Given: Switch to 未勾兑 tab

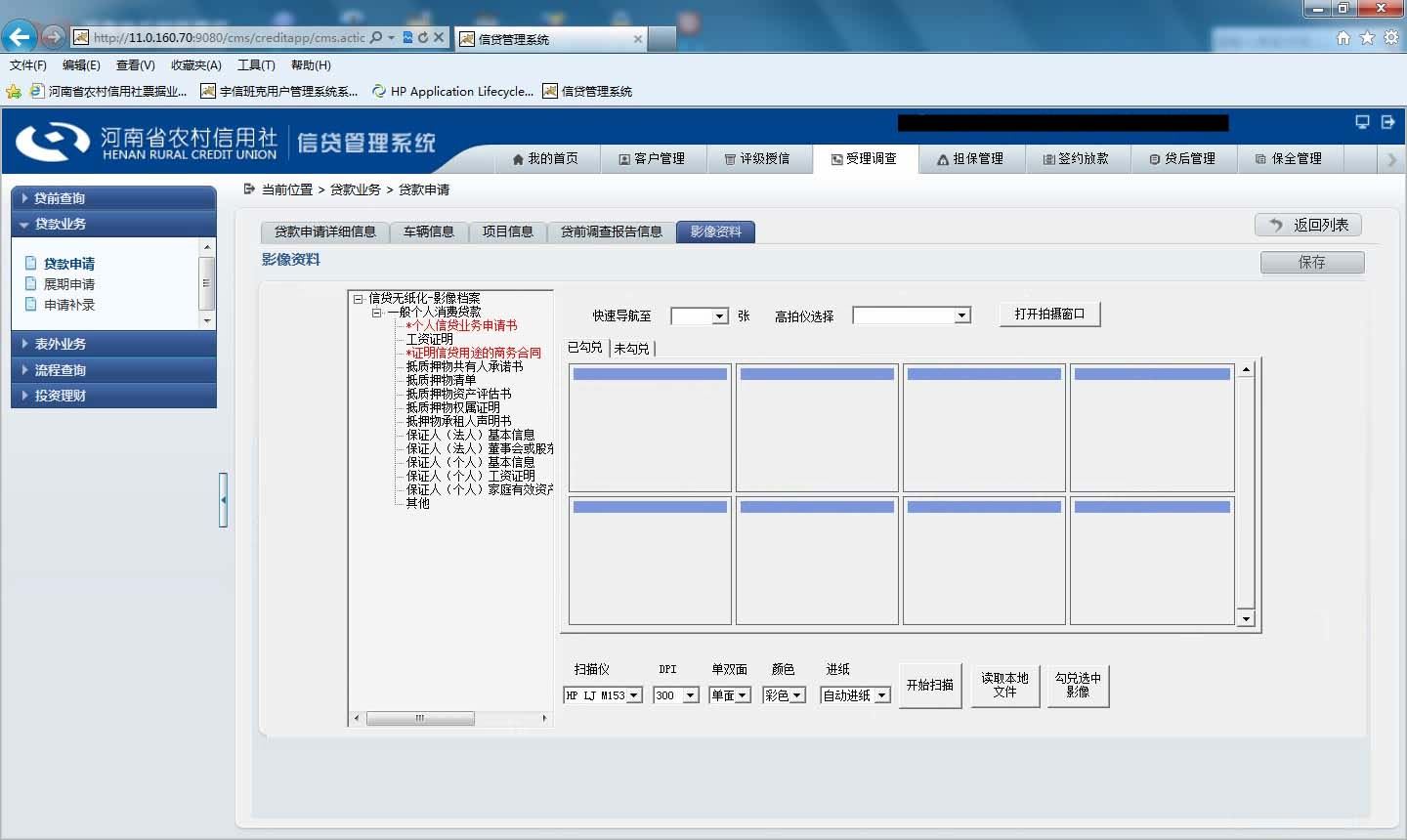Looking at the screenshot, I should (x=631, y=348).
